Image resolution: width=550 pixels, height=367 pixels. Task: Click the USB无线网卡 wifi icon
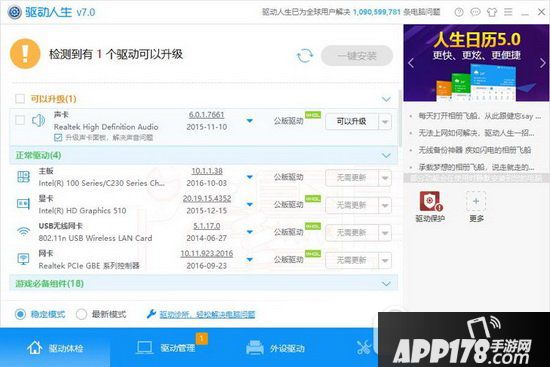[x=24, y=231]
